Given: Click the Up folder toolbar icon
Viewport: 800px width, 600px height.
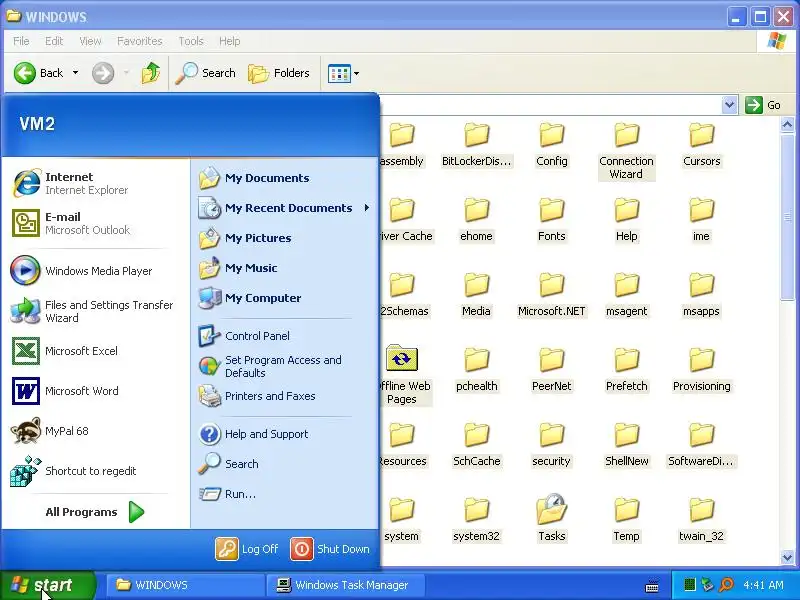Looking at the screenshot, I should pyautogui.click(x=151, y=73).
